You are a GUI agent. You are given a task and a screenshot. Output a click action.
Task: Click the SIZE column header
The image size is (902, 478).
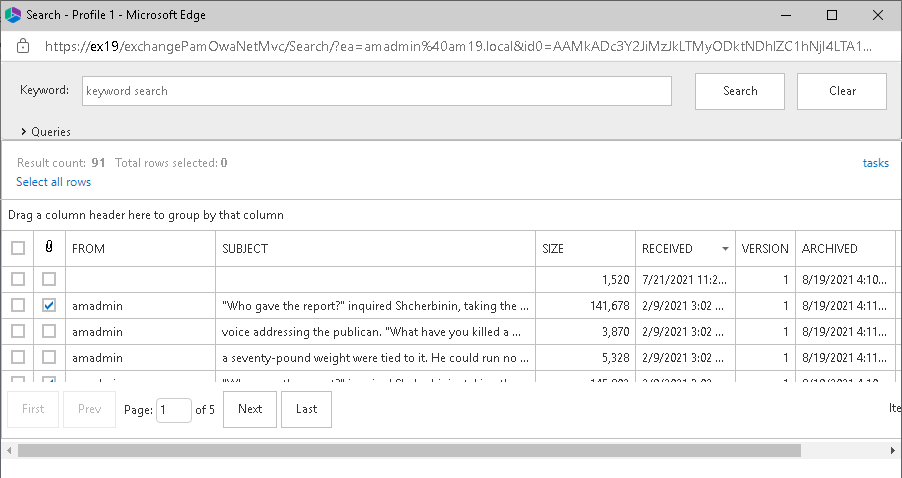[584, 249]
